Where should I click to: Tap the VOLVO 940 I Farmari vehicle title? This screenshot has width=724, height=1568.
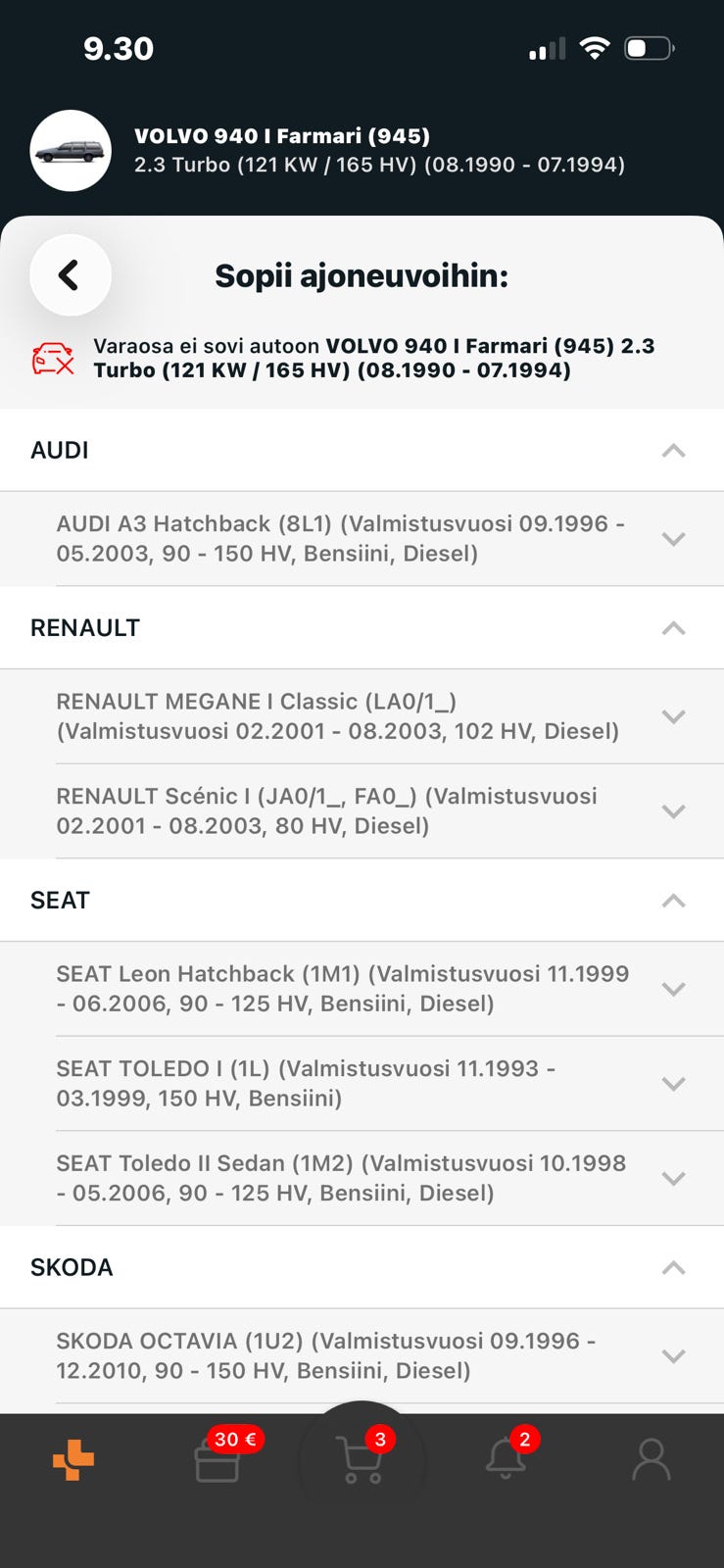point(282,136)
